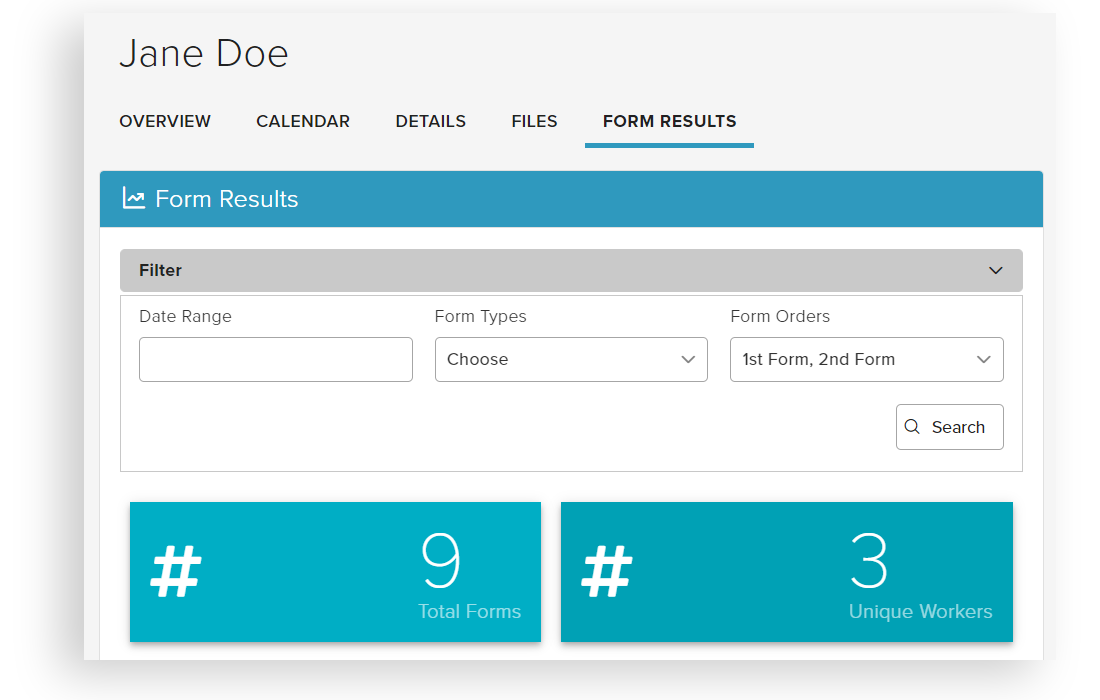The height and width of the screenshot is (700, 1100).
Task: Open the Form Types dropdown
Action: (x=571, y=360)
